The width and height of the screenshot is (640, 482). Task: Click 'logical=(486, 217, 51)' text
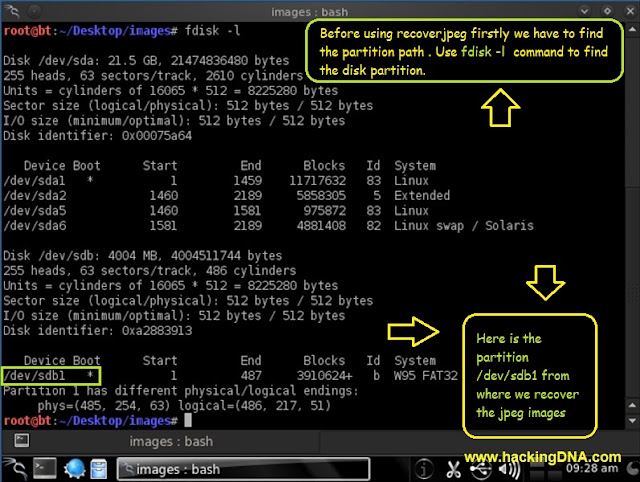tap(254, 406)
